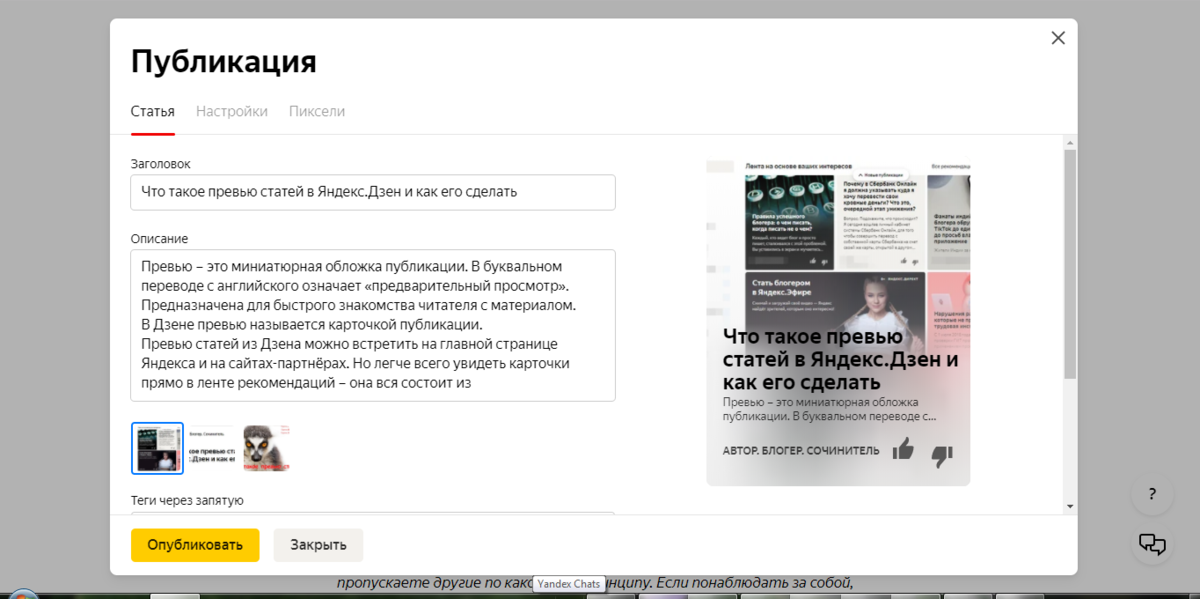
Task: Click the preview card headline text
Action: [x=840, y=360]
